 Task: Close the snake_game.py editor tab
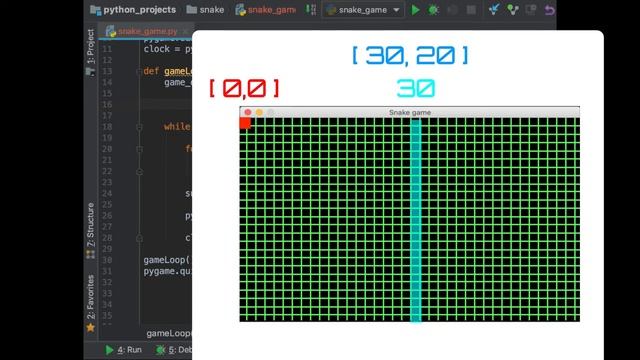(185, 31)
